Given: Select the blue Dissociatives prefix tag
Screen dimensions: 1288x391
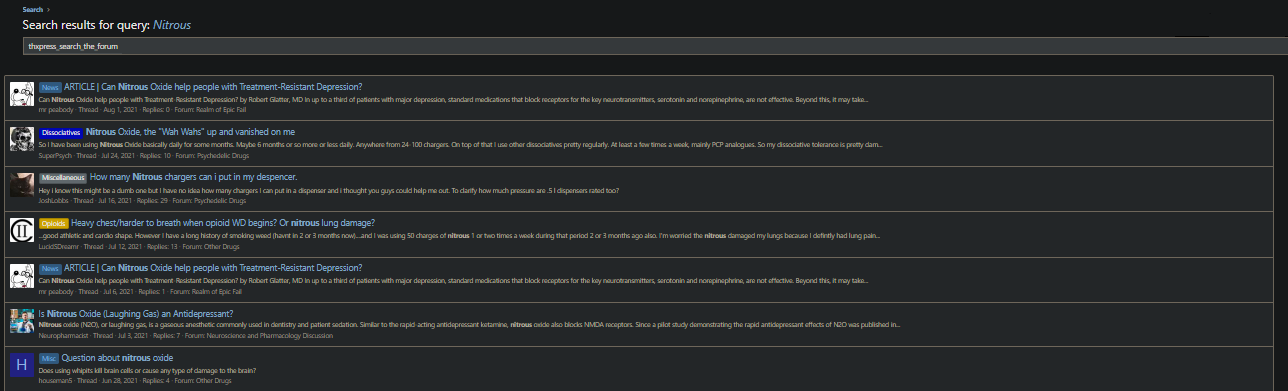Looking at the screenshot, I should point(61,132).
